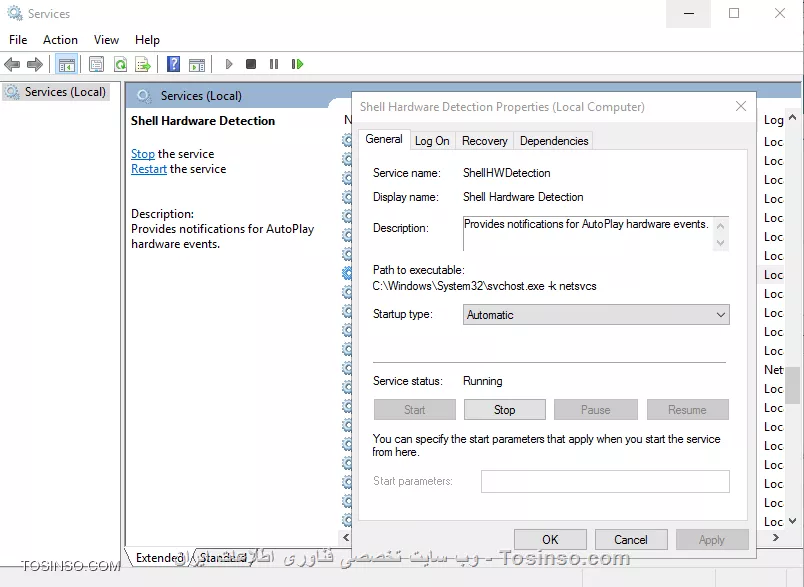Switch to the Log On tab

pyautogui.click(x=432, y=141)
